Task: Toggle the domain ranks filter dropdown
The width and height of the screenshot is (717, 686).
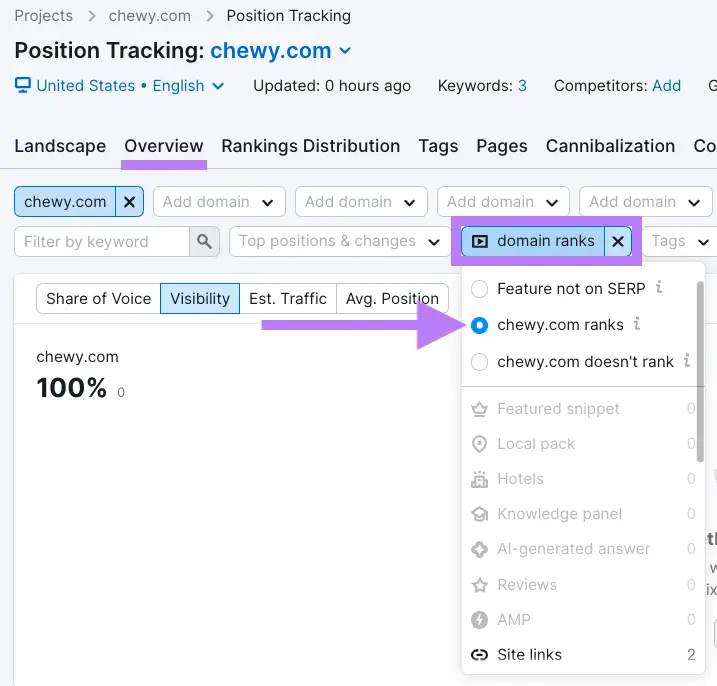Action: point(533,241)
